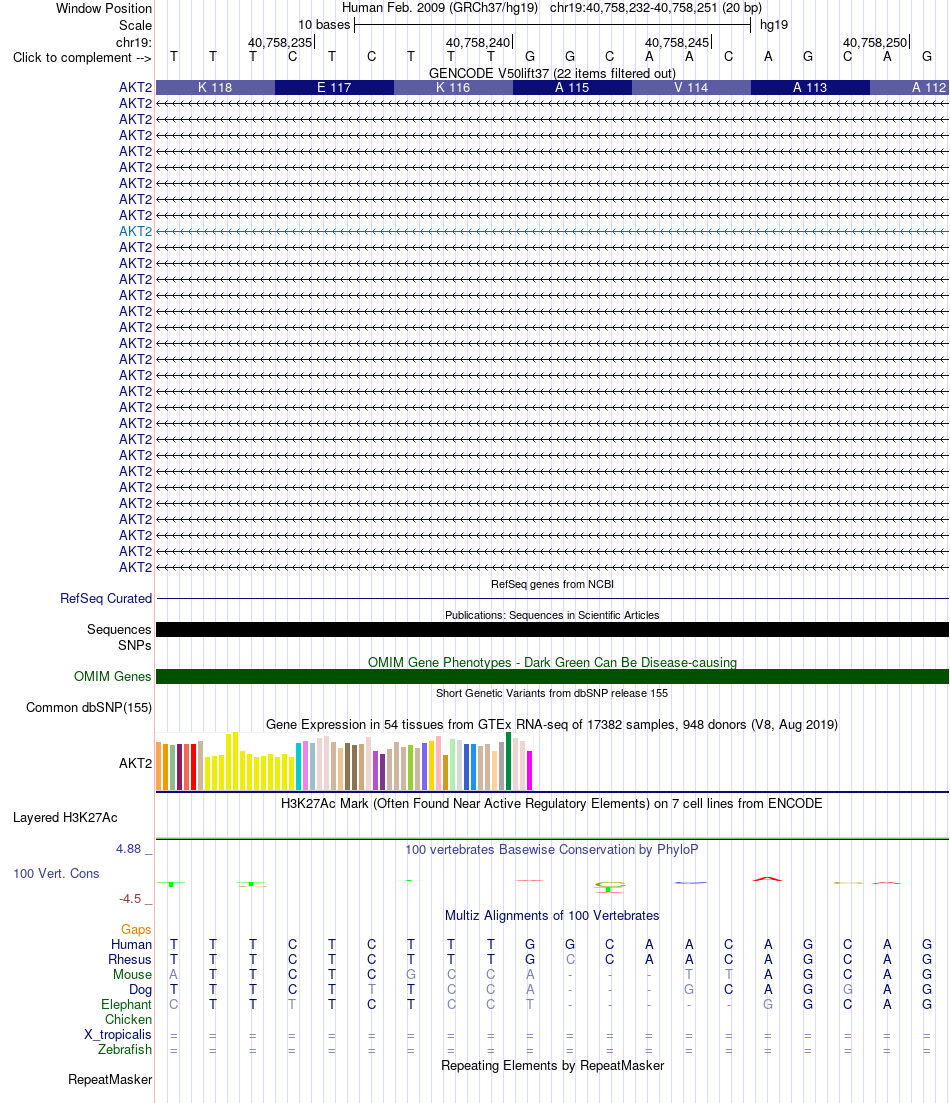Click the RepeatMasker track label
950x1103 pixels.
pos(110,1080)
